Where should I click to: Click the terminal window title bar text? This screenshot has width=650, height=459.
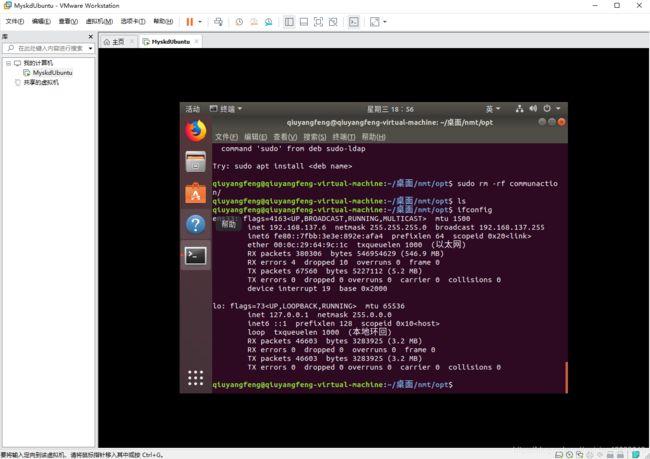click(390, 123)
